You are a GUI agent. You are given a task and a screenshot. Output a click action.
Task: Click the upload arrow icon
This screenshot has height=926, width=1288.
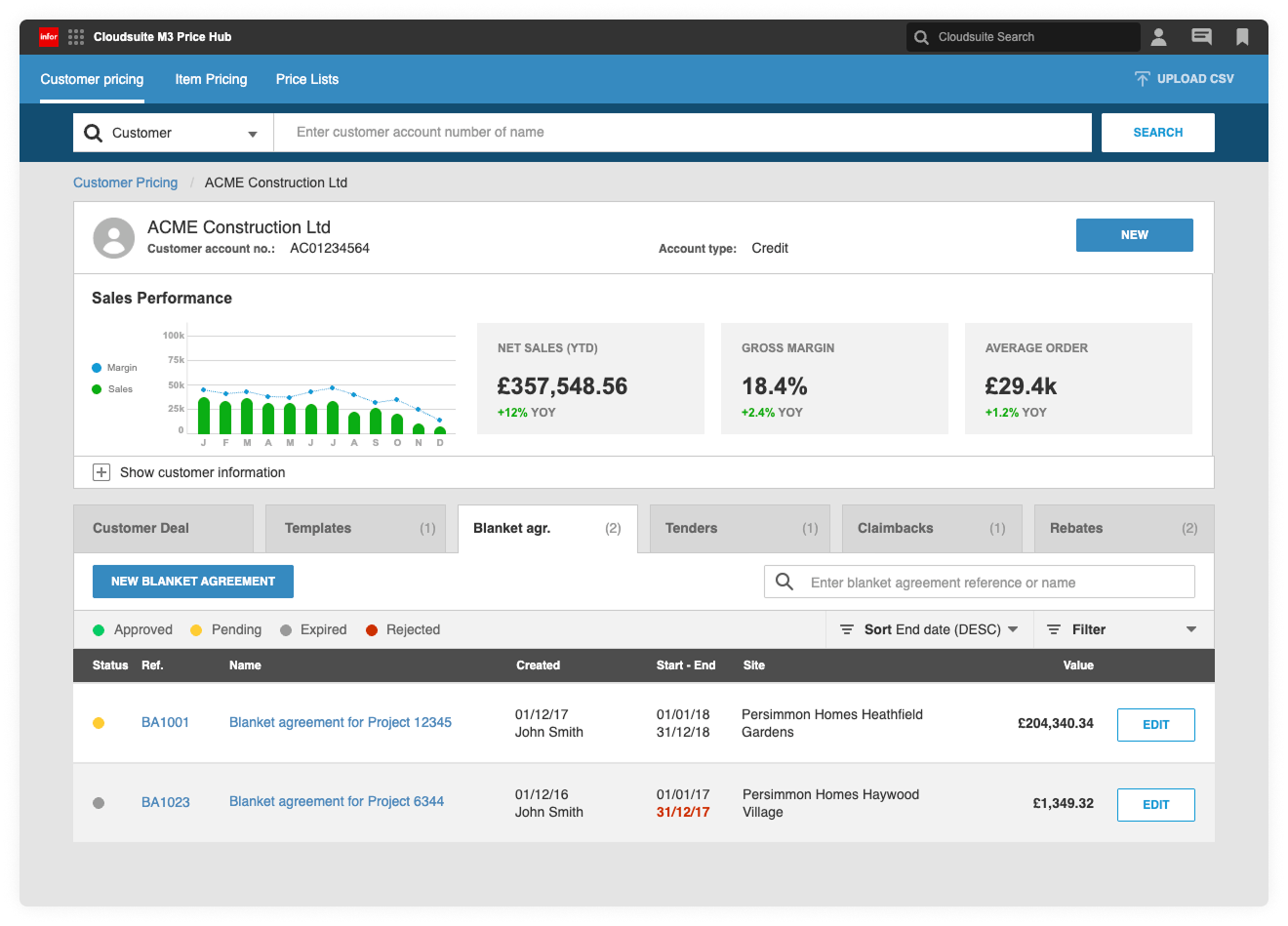coord(1143,79)
